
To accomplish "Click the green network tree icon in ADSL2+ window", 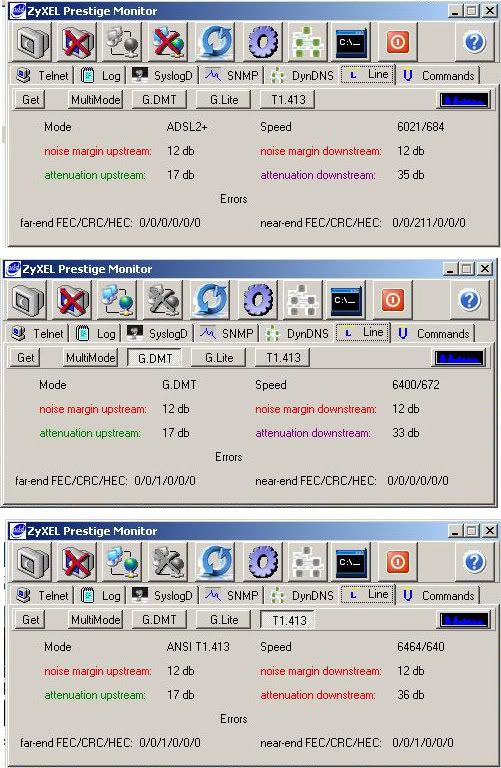I will [x=308, y=42].
